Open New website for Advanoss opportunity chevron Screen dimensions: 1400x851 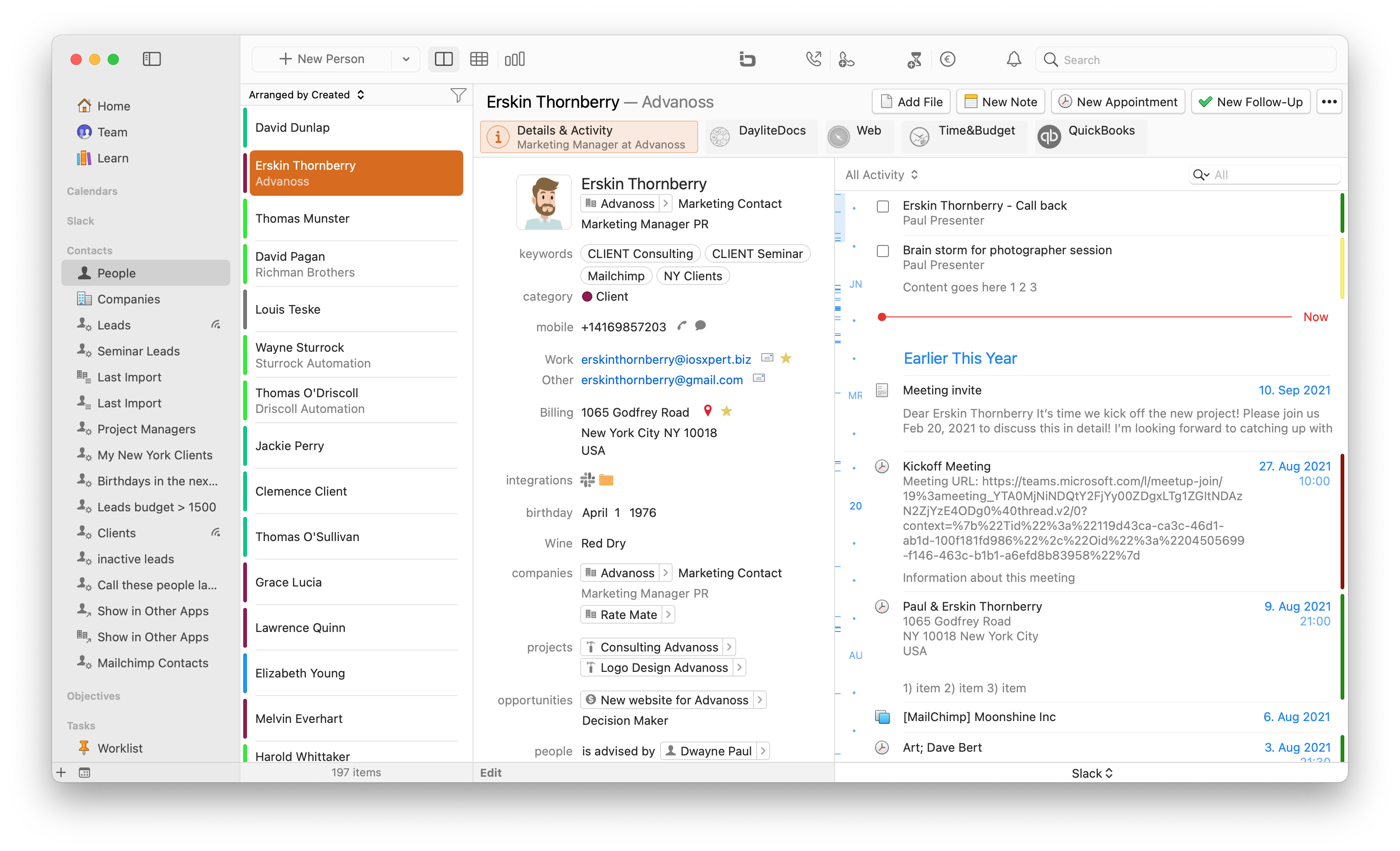[x=760, y=700]
